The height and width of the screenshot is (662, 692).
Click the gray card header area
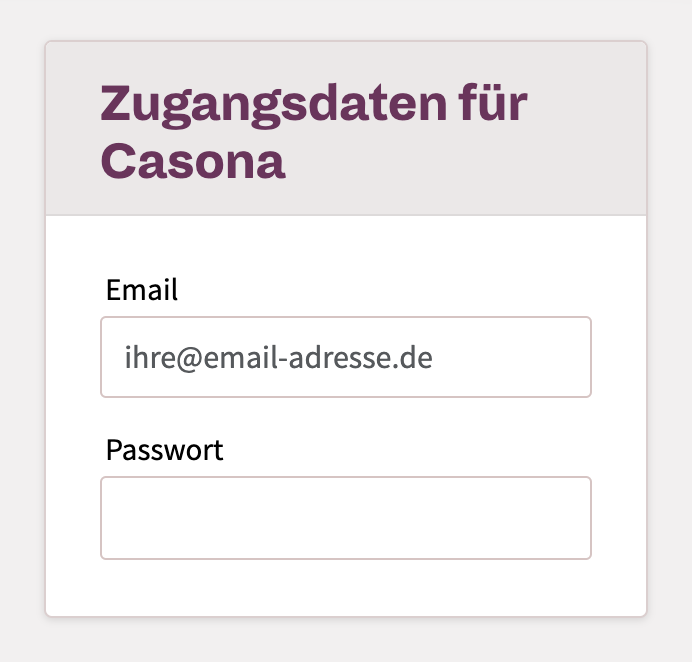click(346, 128)
